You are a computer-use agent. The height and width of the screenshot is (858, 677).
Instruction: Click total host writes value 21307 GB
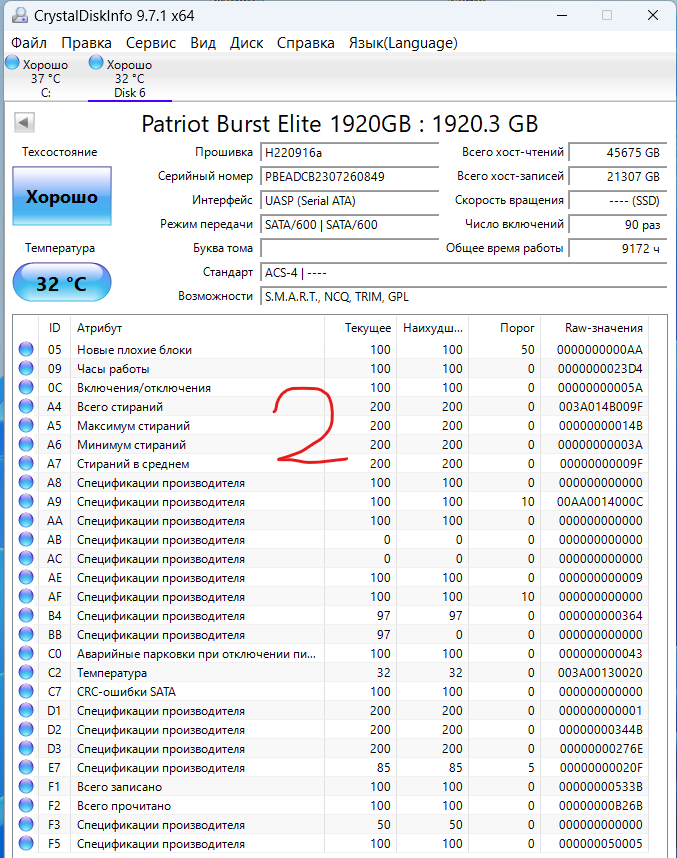point(617,177)
